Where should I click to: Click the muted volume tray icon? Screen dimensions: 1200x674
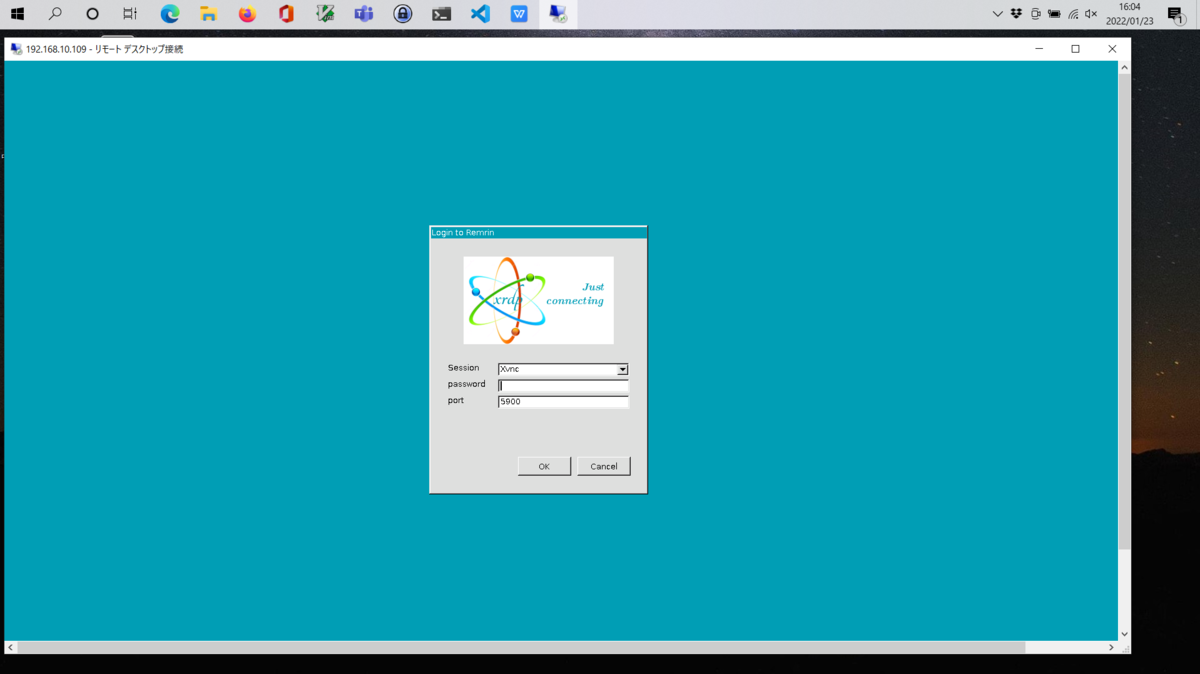[1091, 14]
